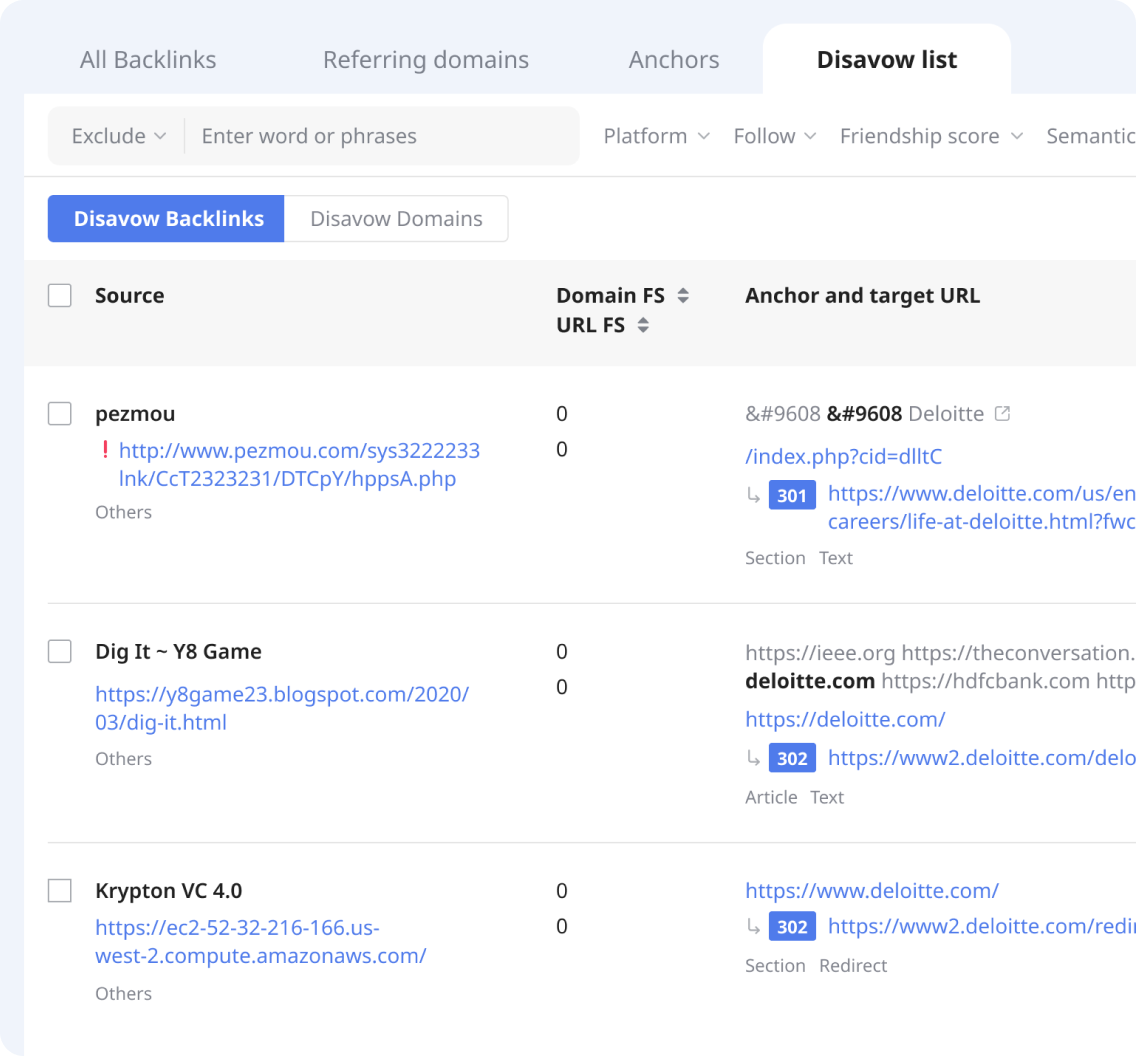Click redirect arrow icon in pezmou row
Screen dimensions: 1136x1056
click(x=753, y=495)
